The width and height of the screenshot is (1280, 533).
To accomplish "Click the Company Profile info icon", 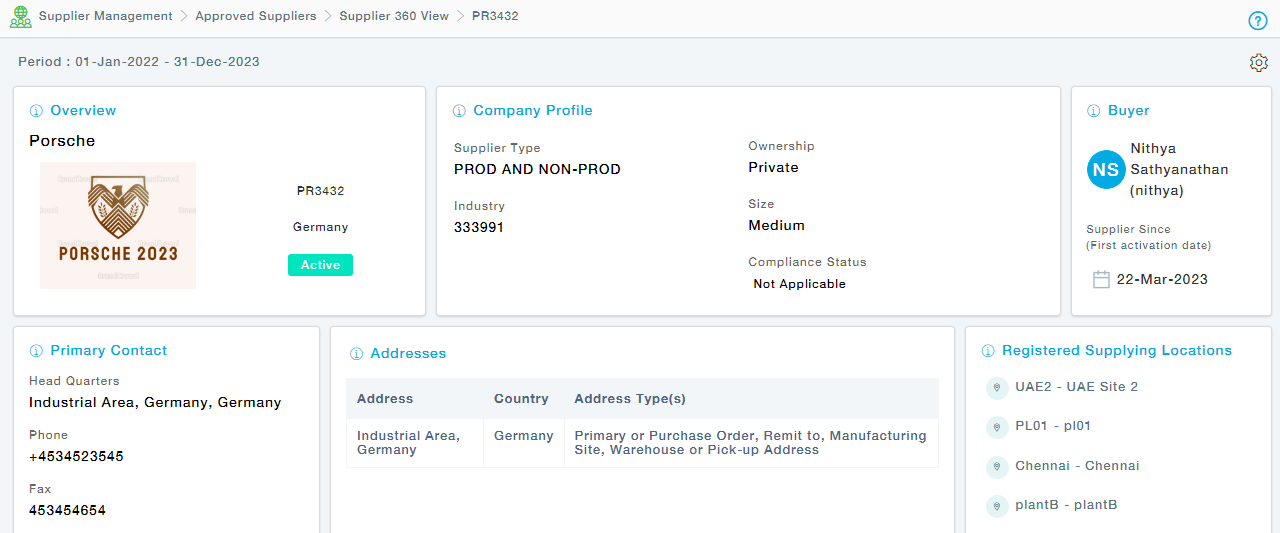I will pyautogui.click(x=459, y=111).
